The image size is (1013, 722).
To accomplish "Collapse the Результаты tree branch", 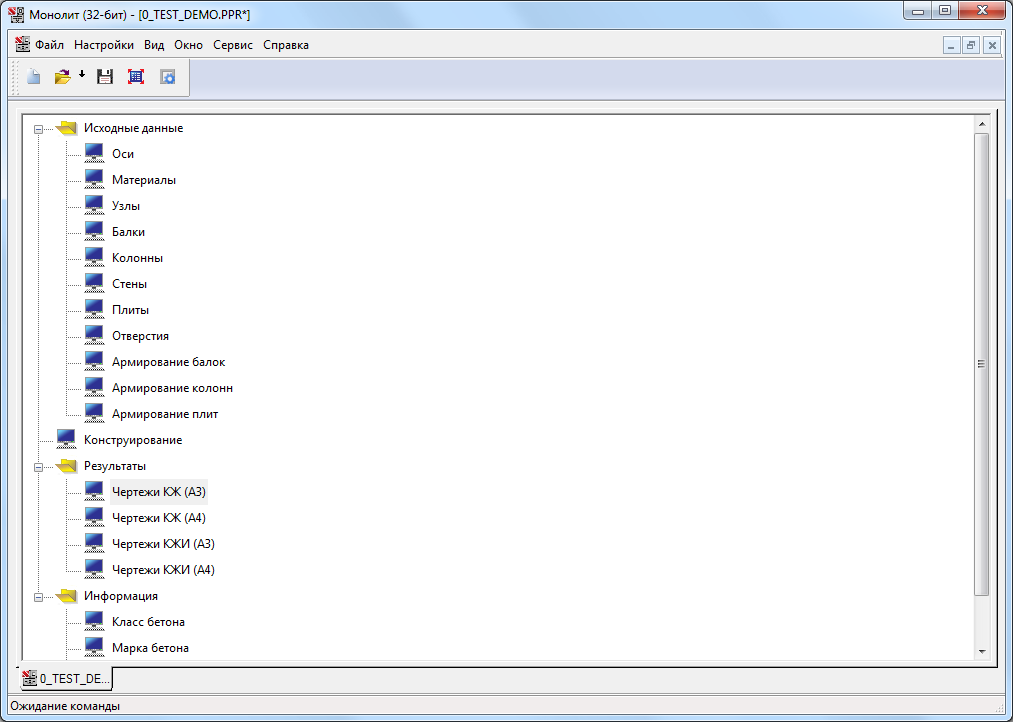I will [x=38, y=467].
